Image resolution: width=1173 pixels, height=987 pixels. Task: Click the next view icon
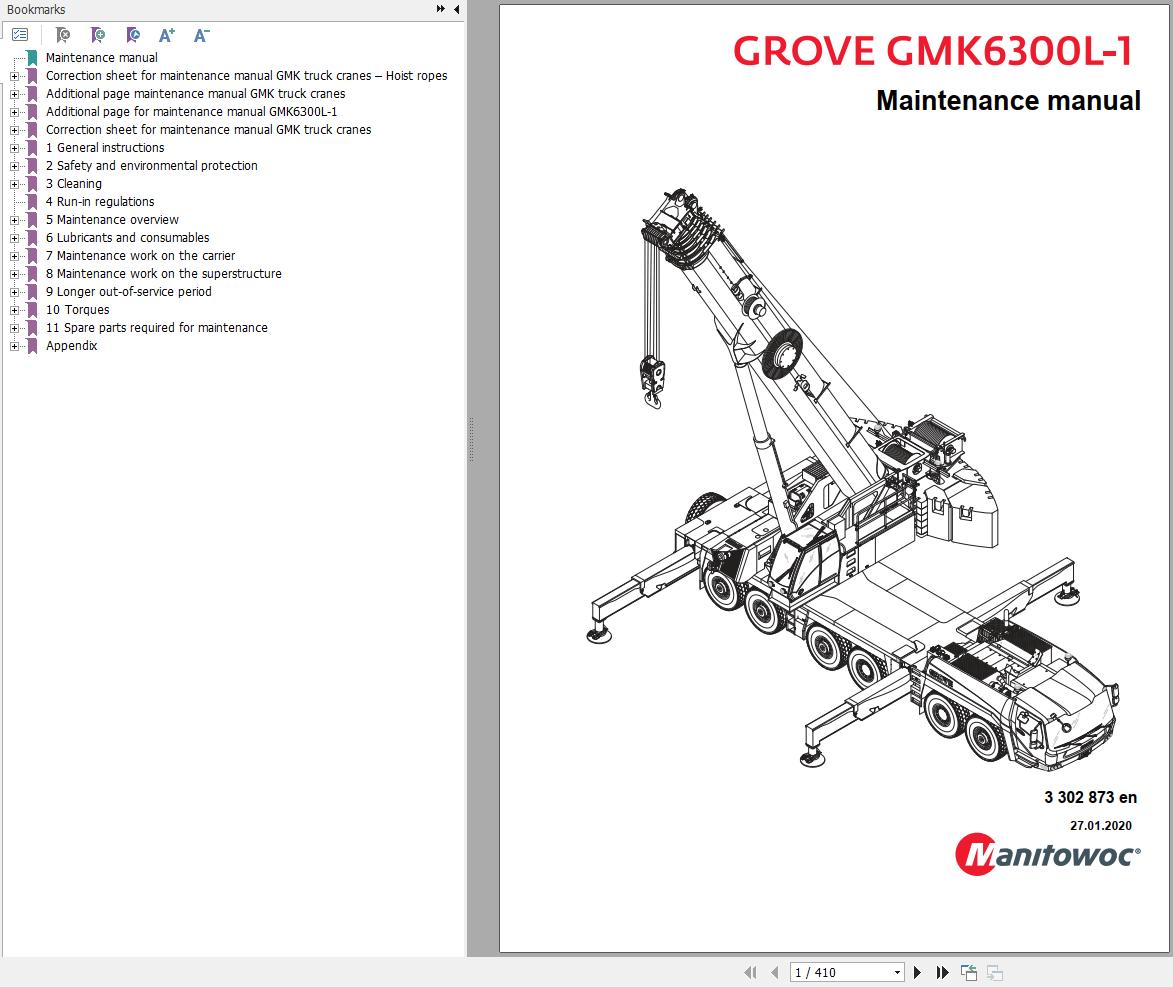point(994,971)
